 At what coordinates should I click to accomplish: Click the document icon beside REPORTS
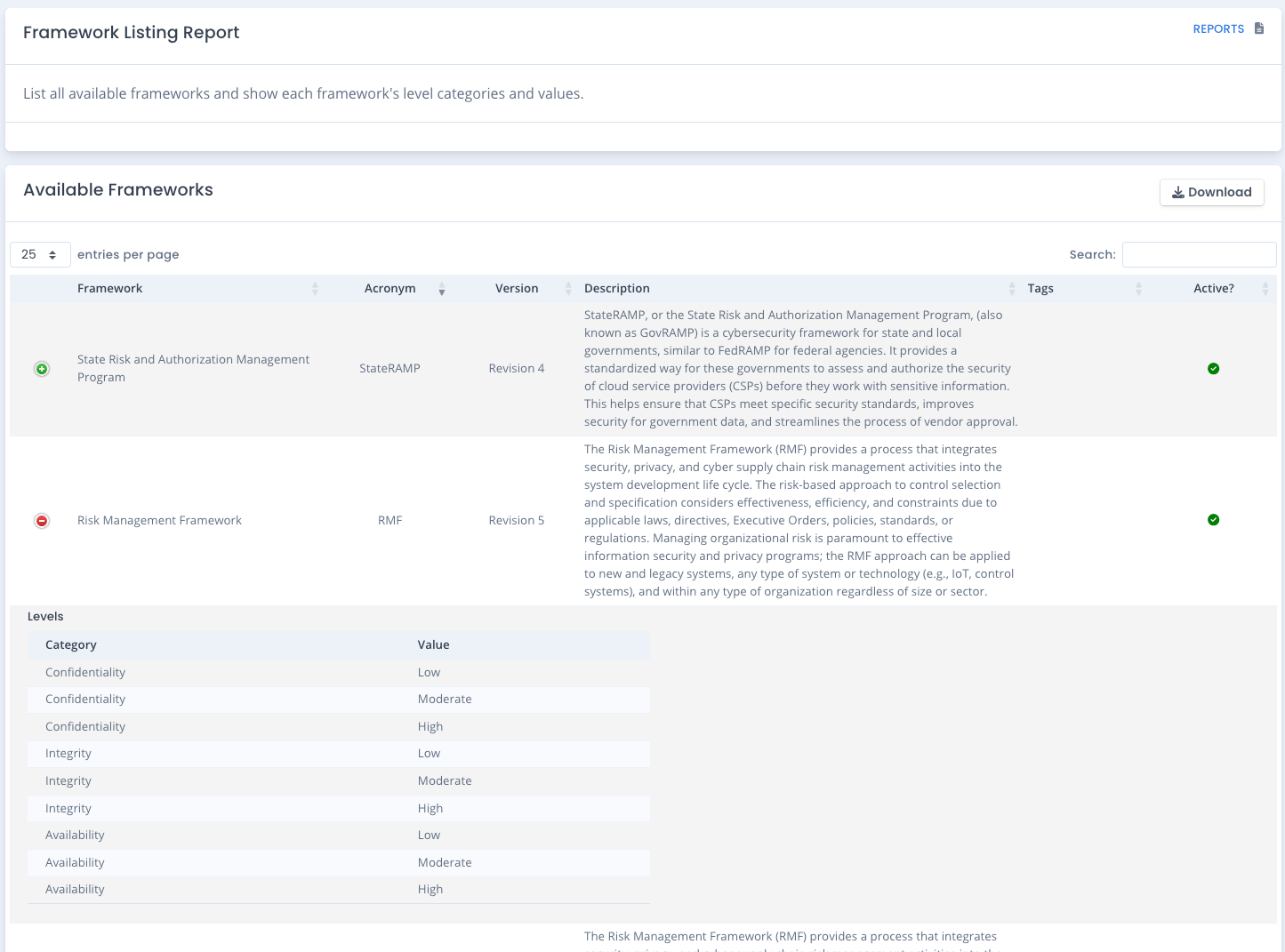coord(1258,28)
